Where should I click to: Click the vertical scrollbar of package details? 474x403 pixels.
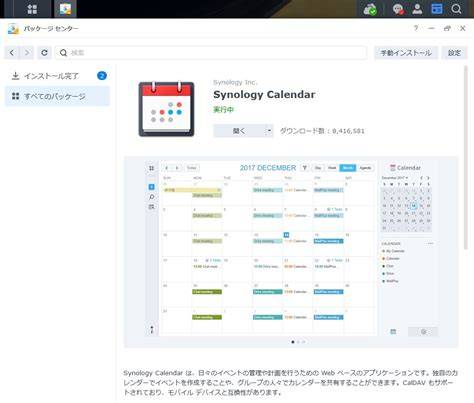[466, 157]
